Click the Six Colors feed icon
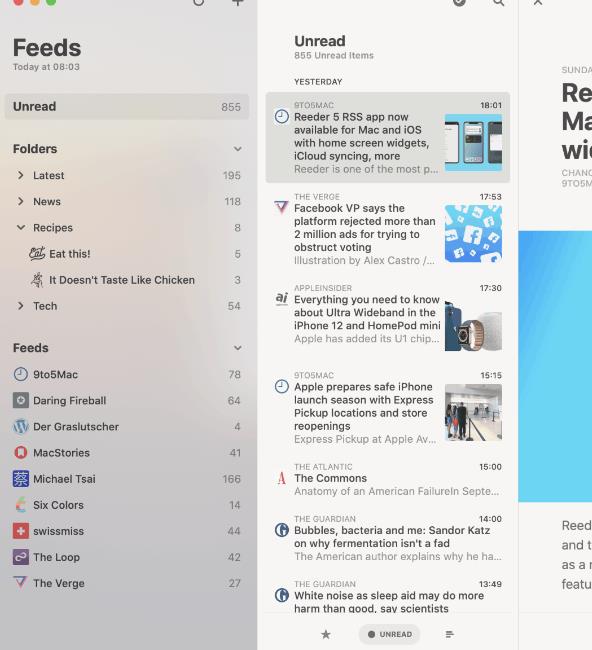This screenshot has width=592, height=650. [21, 505]
